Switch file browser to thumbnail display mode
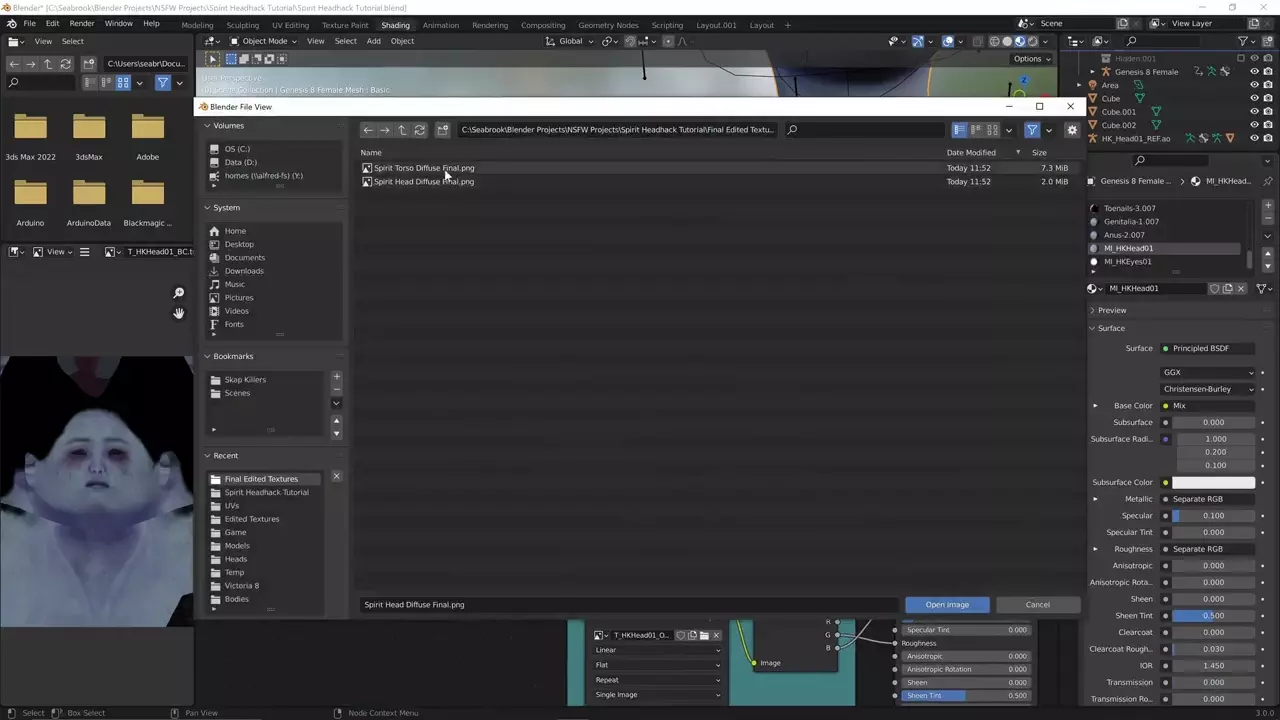This screenshot has height=720, width=1280. coord(992,130)
